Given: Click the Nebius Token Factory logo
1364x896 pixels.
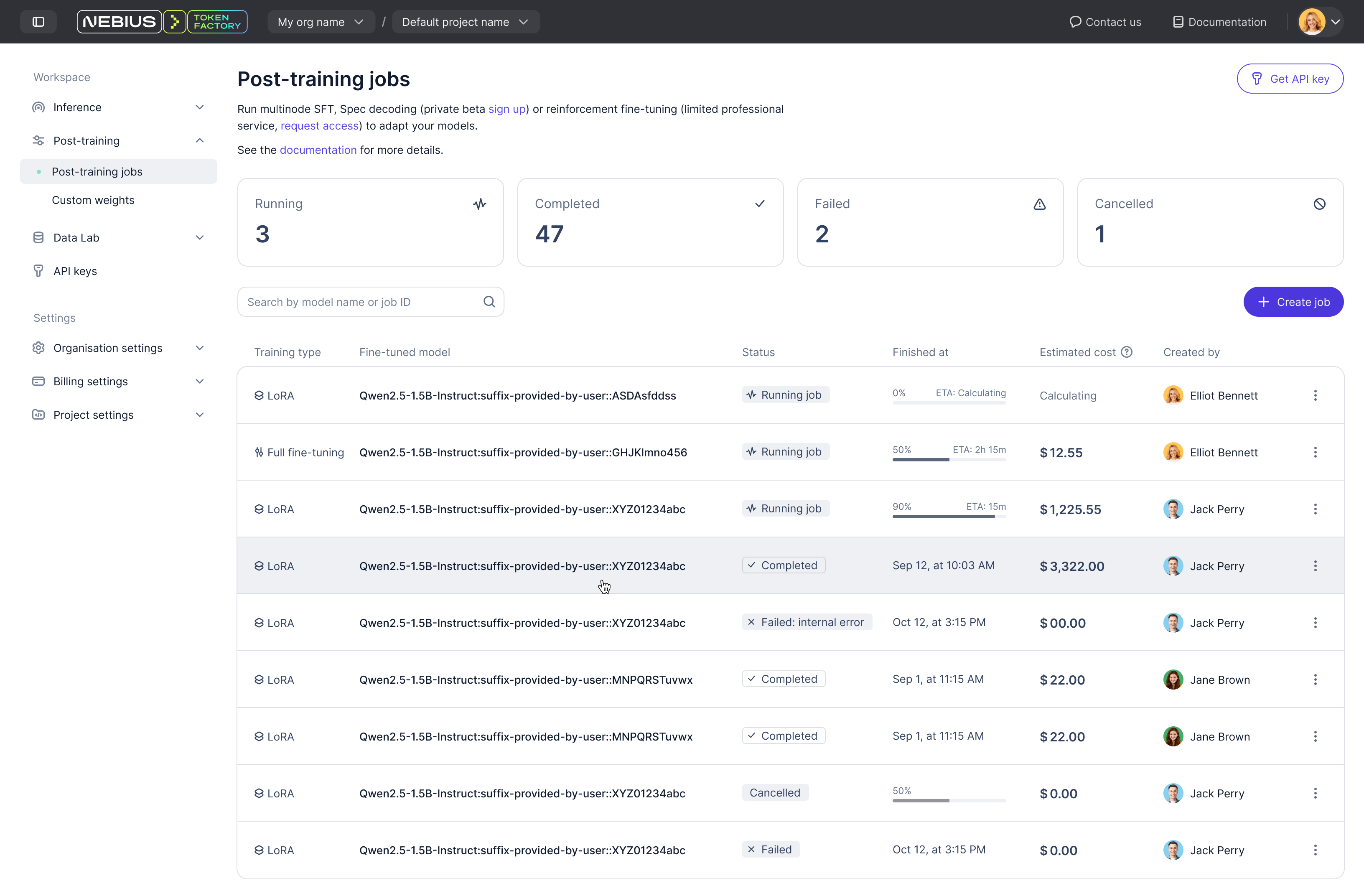Looking at the screenshot, I should 162,22.
